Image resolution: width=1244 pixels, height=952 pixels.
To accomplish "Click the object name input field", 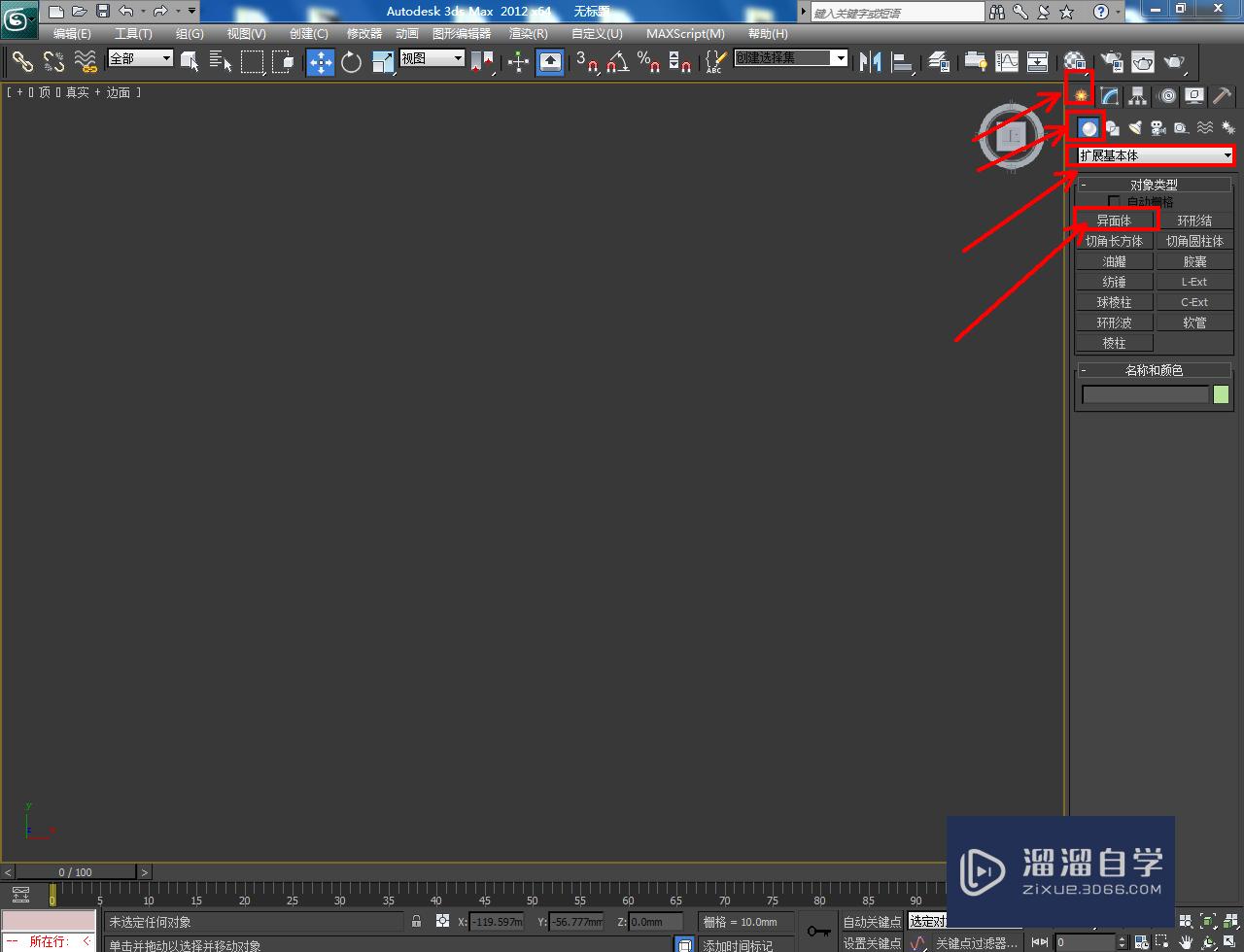I will [x=1146, y=394].
